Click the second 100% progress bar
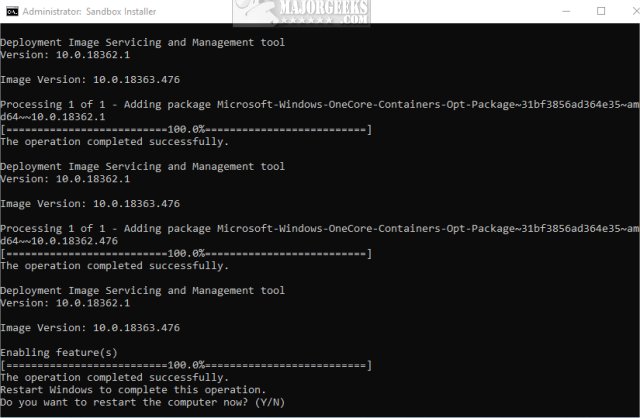The width and height of the screenshot is (640, 418). click(x=187, y=253)
